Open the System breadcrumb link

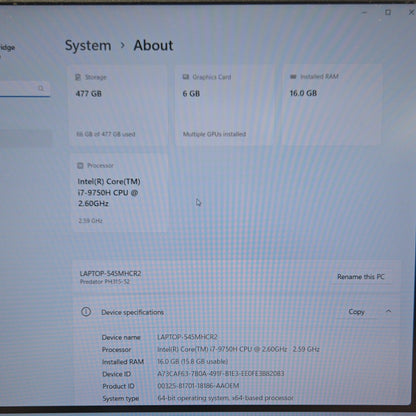(88, 46)
